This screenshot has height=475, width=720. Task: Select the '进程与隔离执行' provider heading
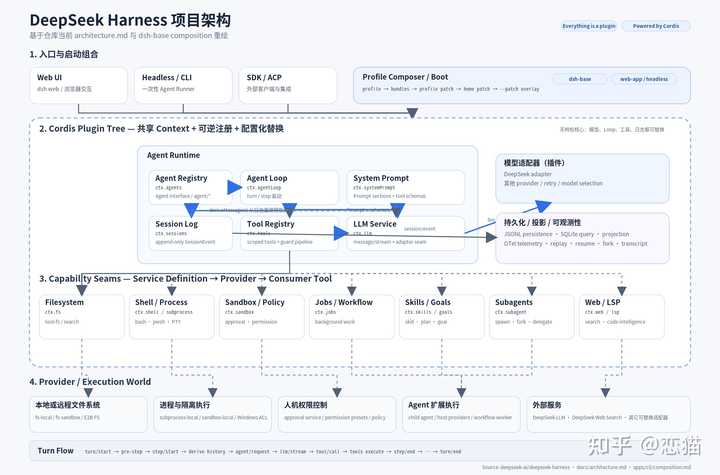tap(185, 405)
